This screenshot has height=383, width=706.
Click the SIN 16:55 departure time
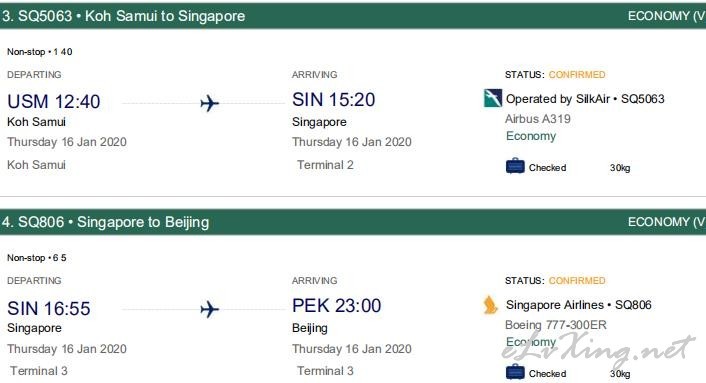tap(49, 309)
